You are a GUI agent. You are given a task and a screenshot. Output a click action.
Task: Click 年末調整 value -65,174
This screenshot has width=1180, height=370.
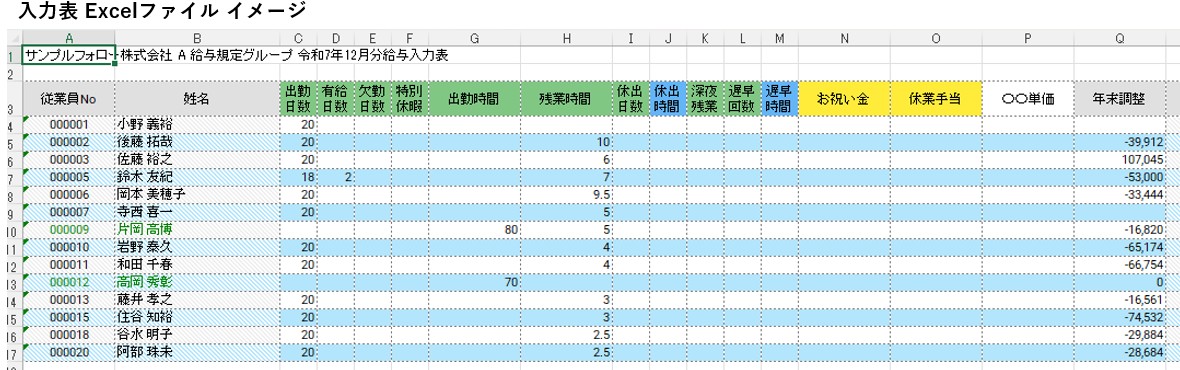(x=1120, y=246)
